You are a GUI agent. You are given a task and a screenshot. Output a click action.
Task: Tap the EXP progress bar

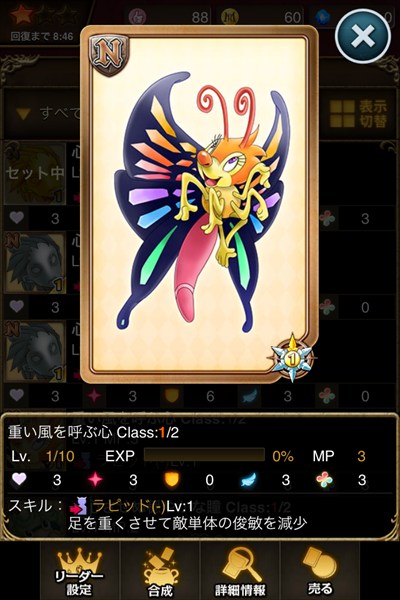[x=204, y=455]
